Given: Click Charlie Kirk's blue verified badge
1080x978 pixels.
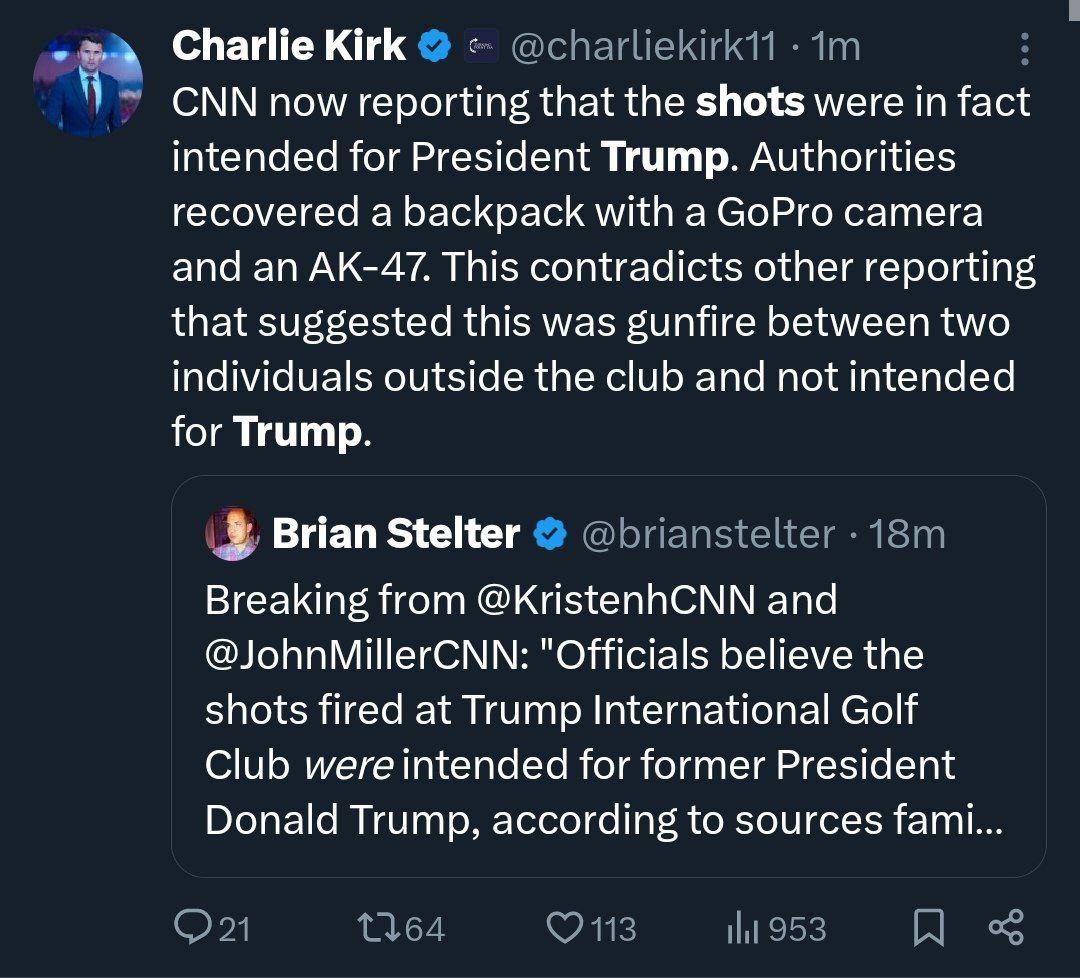Looking at the screenshot, I should [434, 46].
